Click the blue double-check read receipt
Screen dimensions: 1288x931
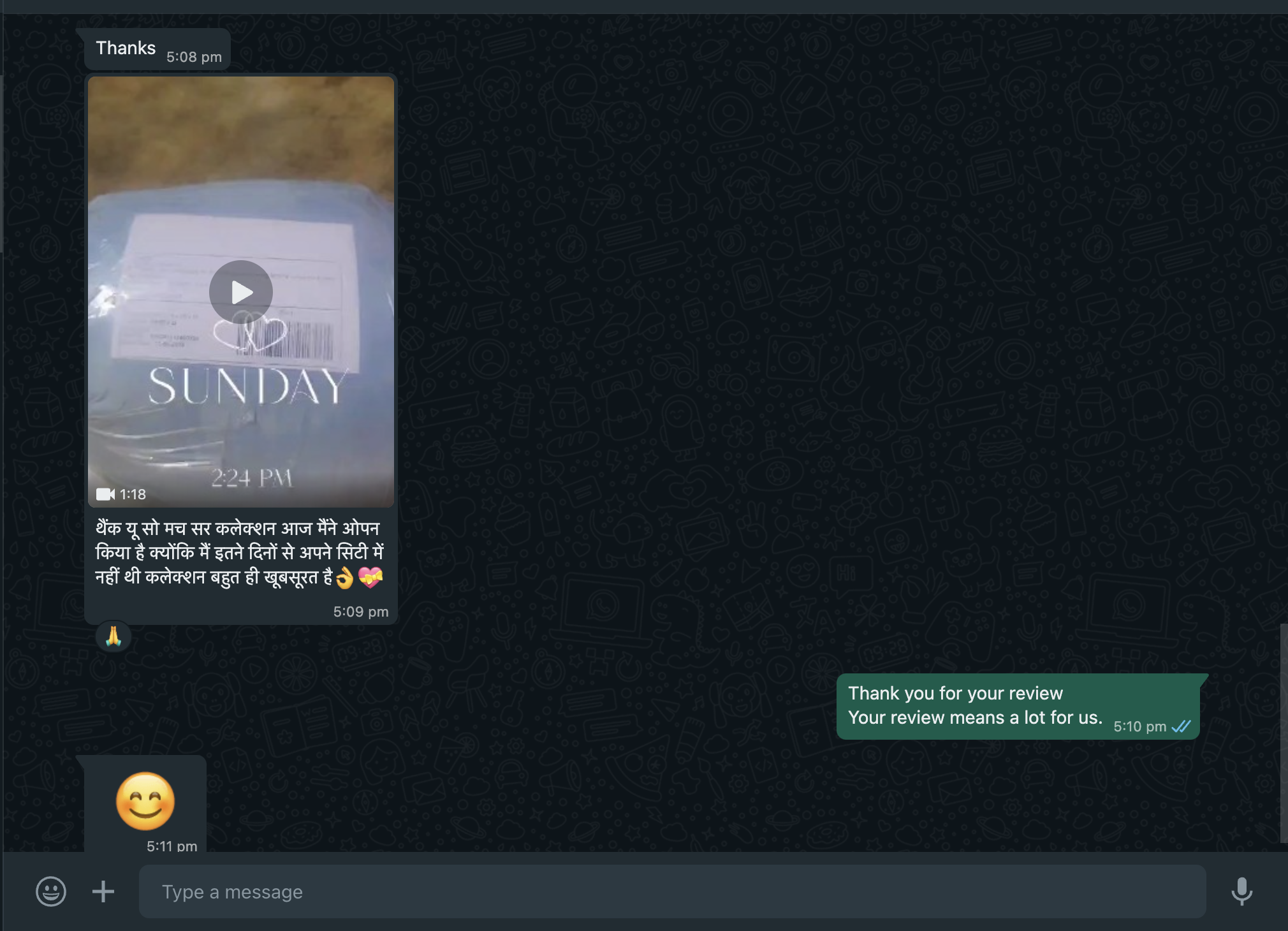click(1182, 726)
